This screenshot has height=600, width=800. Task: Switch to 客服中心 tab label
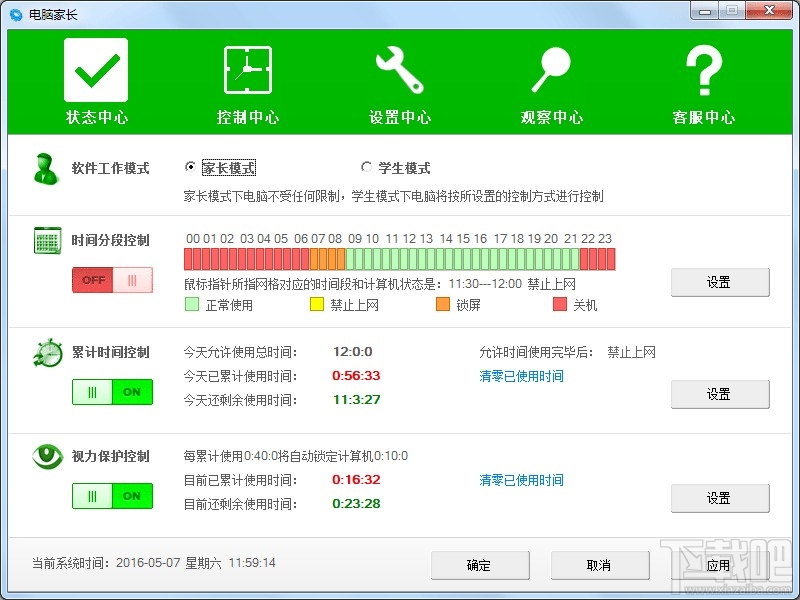click(704, 117)
